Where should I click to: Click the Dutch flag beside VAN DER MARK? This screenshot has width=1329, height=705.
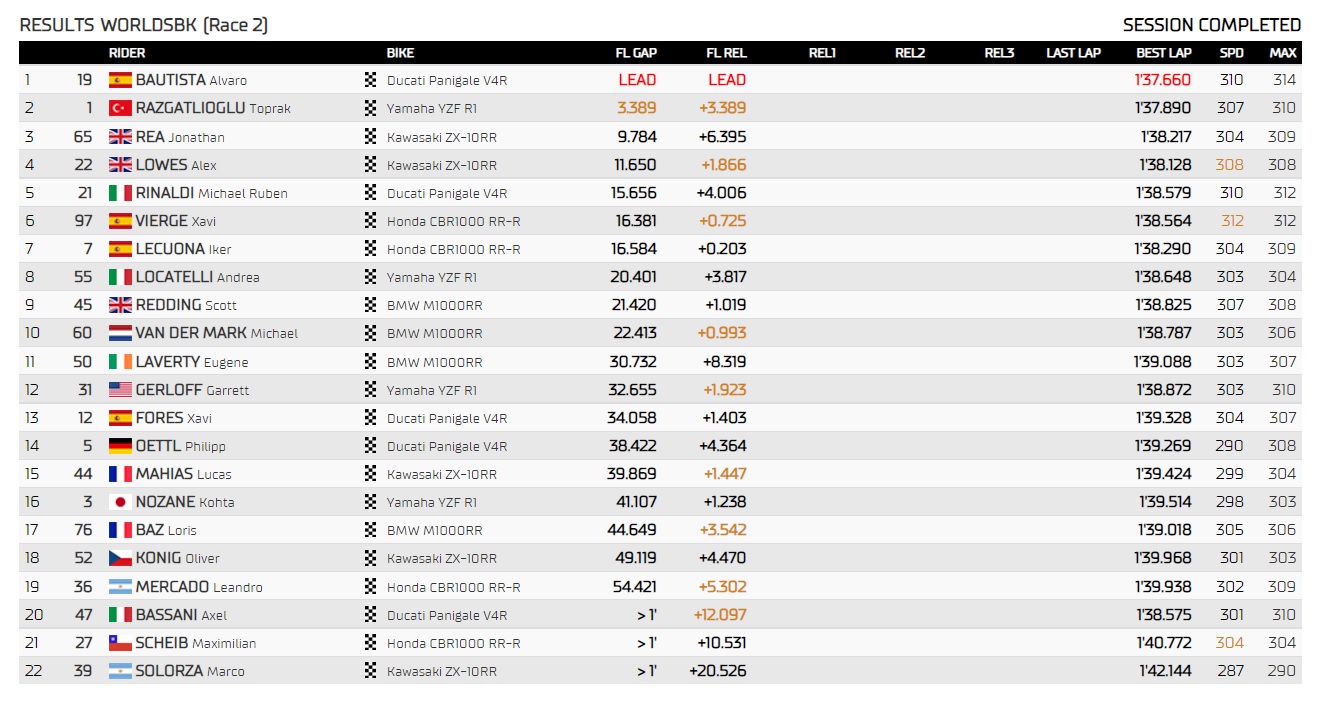120,333
